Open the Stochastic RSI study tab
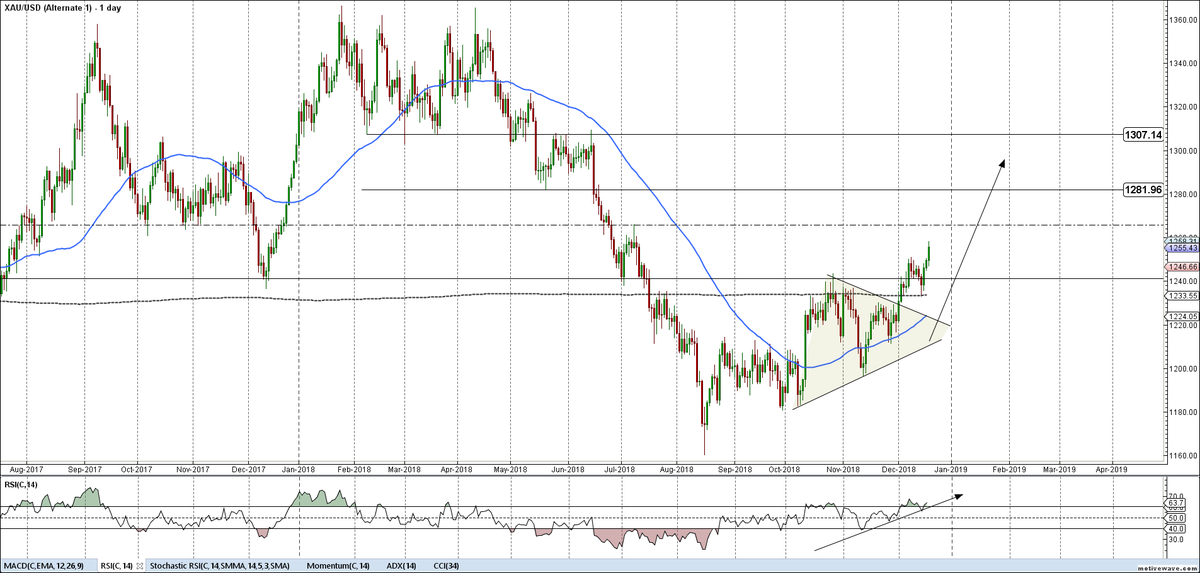The image size is (1200, 573). (x=222, y=566)
